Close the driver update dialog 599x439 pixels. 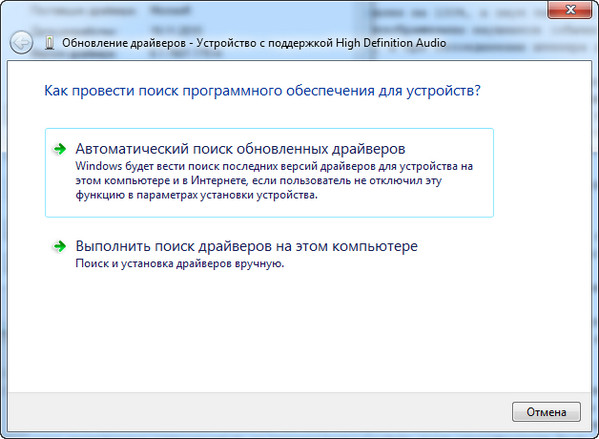coord(570,10)
